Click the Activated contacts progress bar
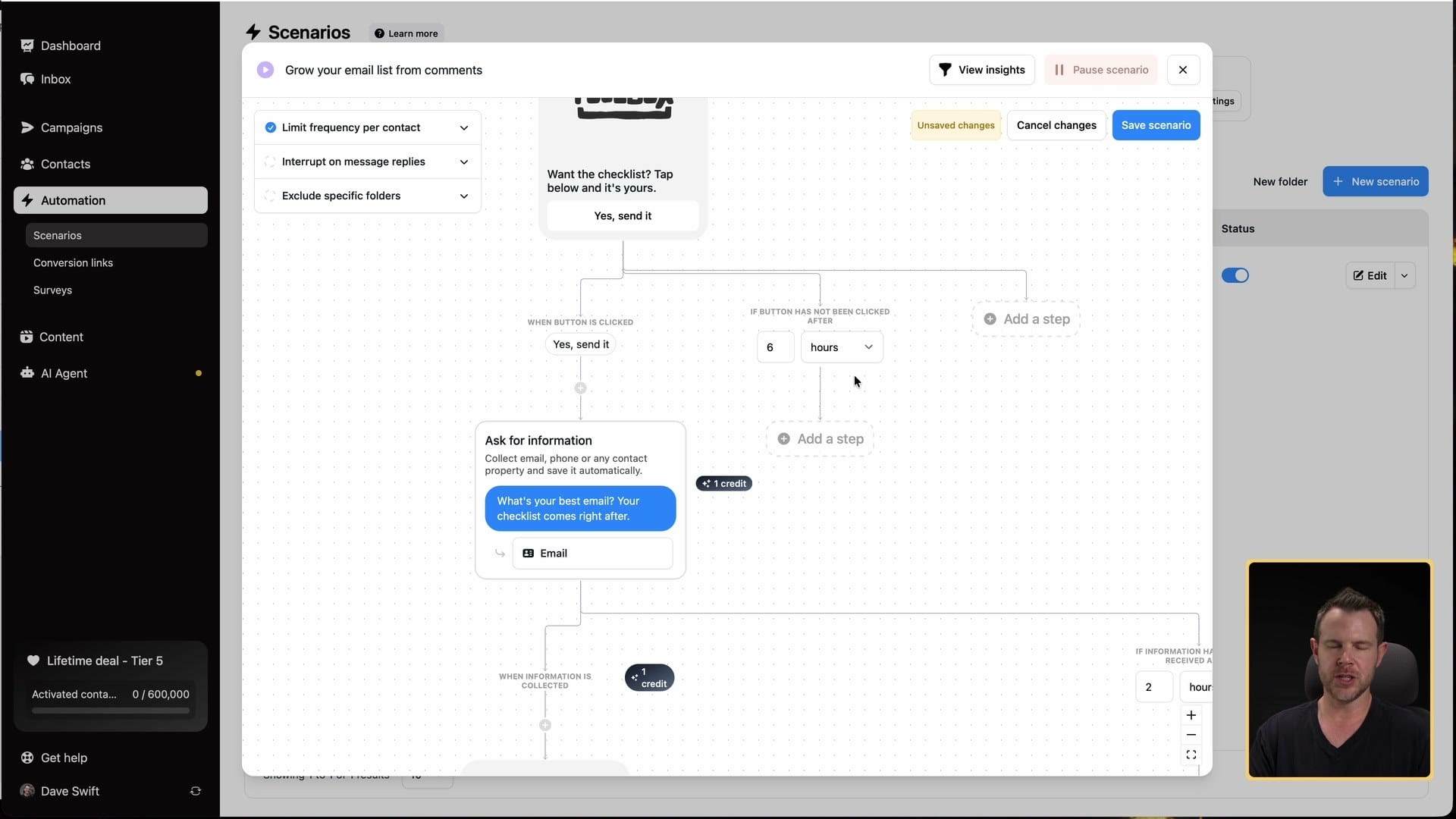The width and height of the screenshot is (1456, 819). click(111, 711)
